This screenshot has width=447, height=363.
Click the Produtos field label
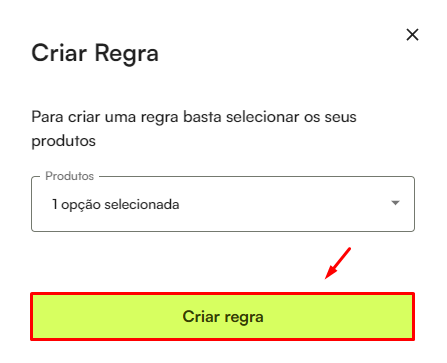[x=70, y=176]
